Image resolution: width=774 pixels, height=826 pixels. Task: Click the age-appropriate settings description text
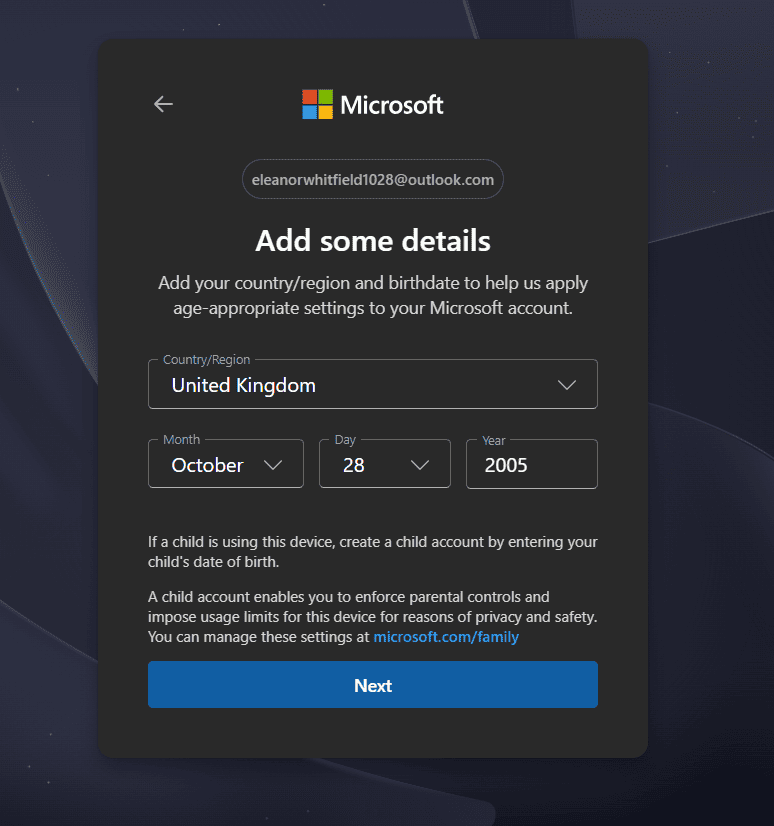tap(373, 296)
